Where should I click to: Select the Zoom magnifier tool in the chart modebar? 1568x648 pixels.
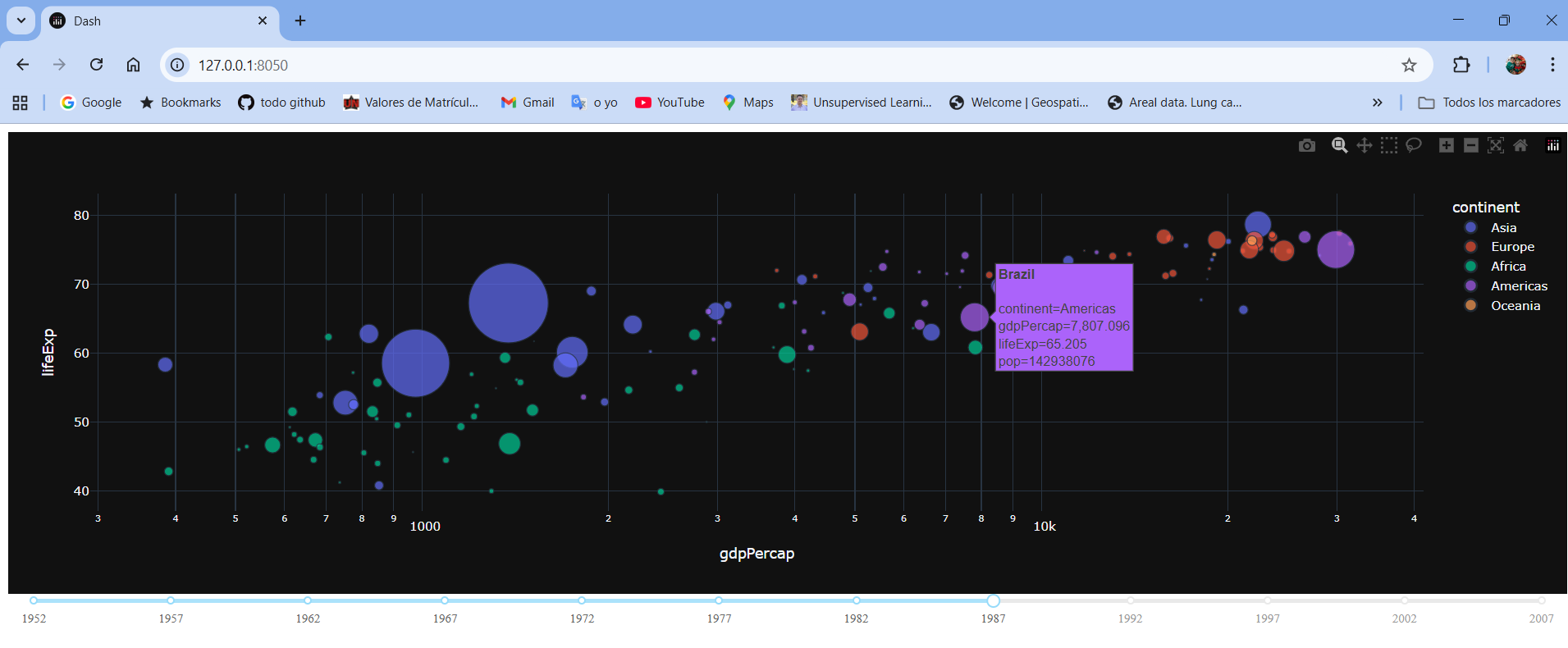coord(1340,145)
